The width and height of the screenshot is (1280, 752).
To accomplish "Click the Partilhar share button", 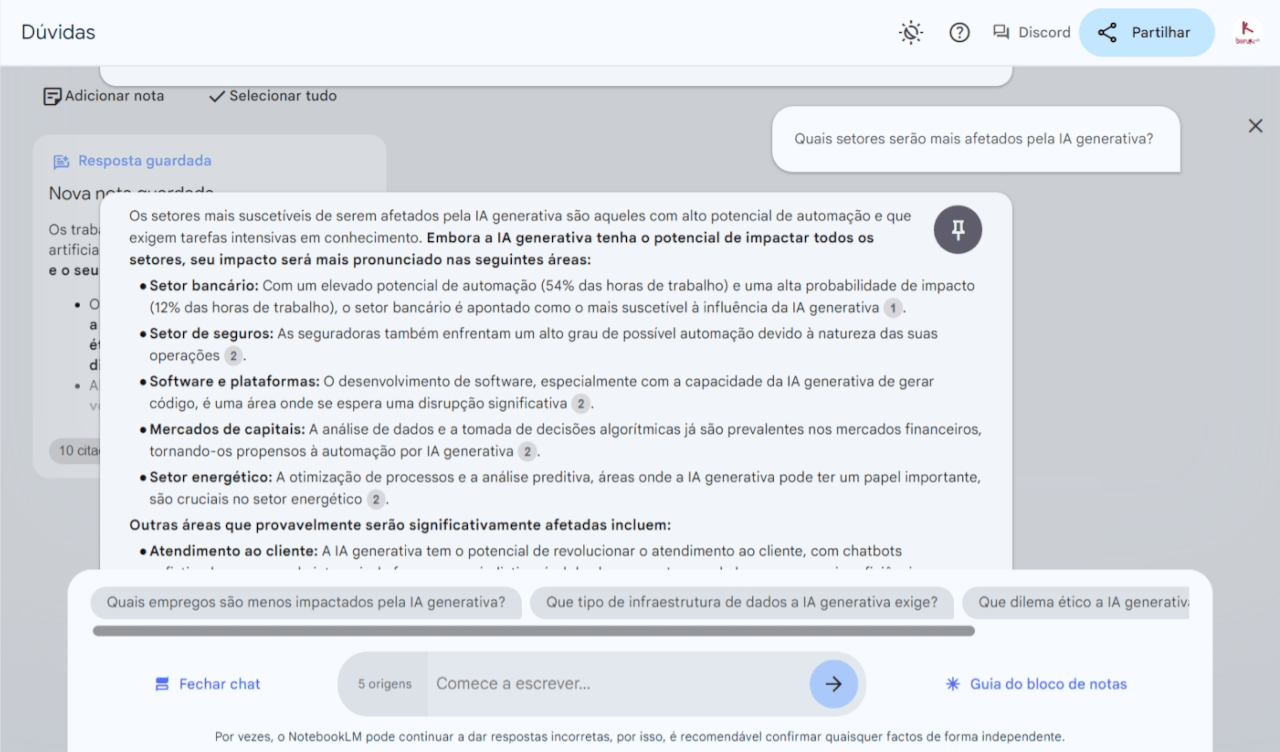I will (1146, 33).
